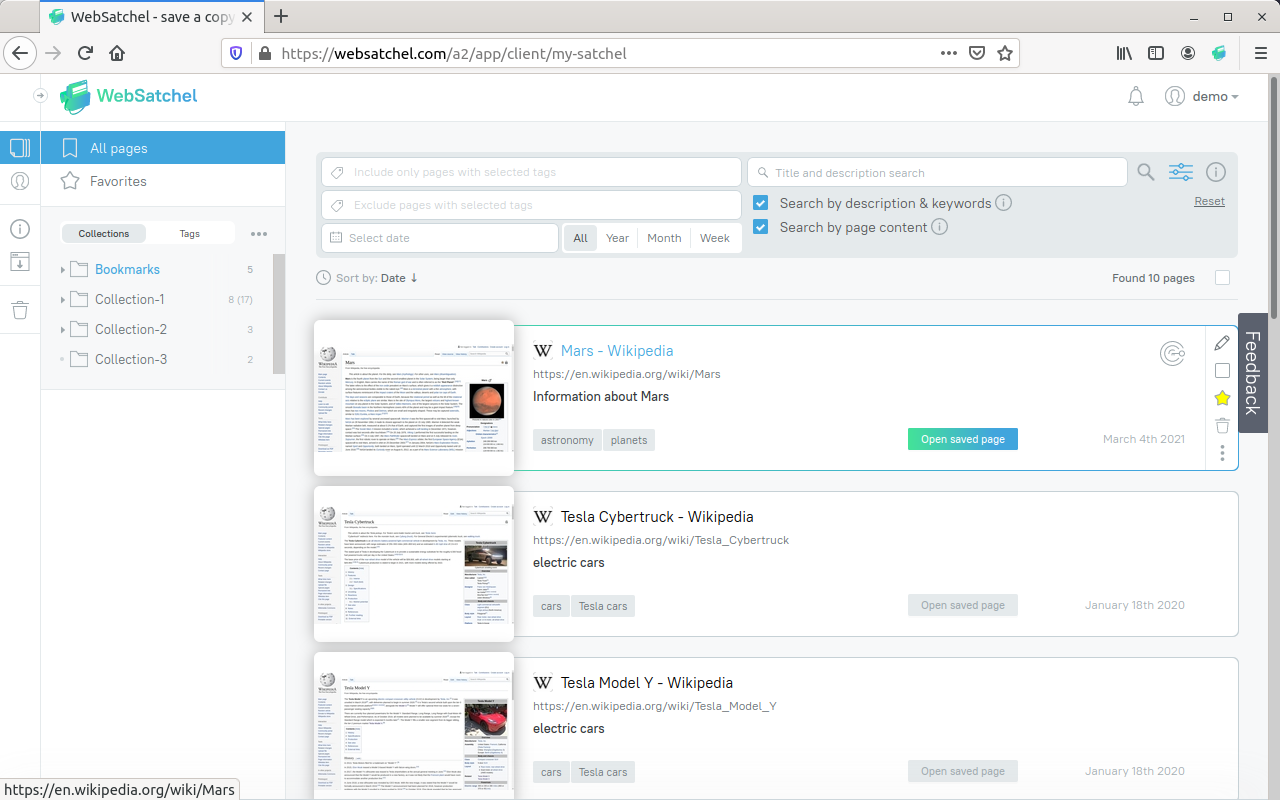Edit the Mars page entry (pencil)
The height and width of the screenshot is (800, 1280).
pyautogui.click(x=1222, y=343)
